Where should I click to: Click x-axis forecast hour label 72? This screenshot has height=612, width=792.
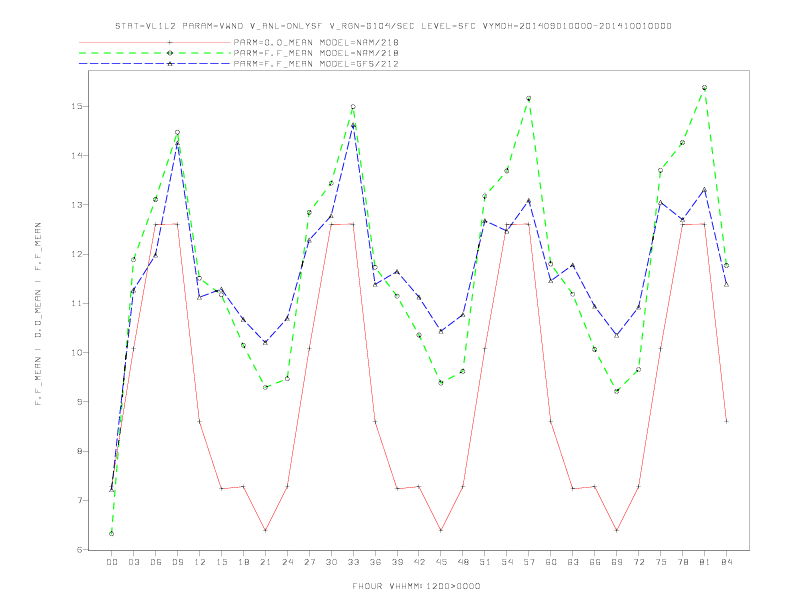(x=639, y=562)
